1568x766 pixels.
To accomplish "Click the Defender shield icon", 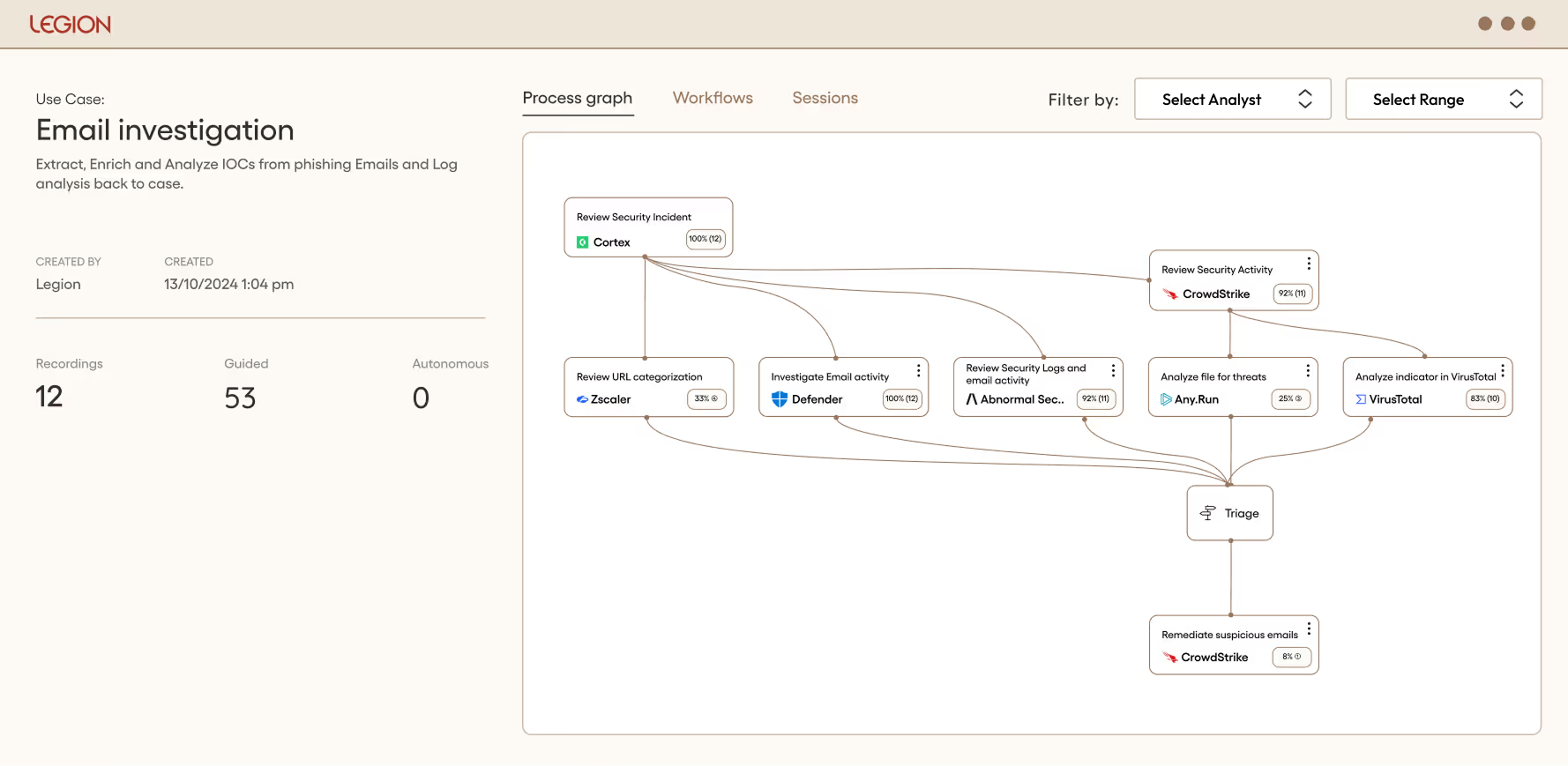I will coord(780,399).
